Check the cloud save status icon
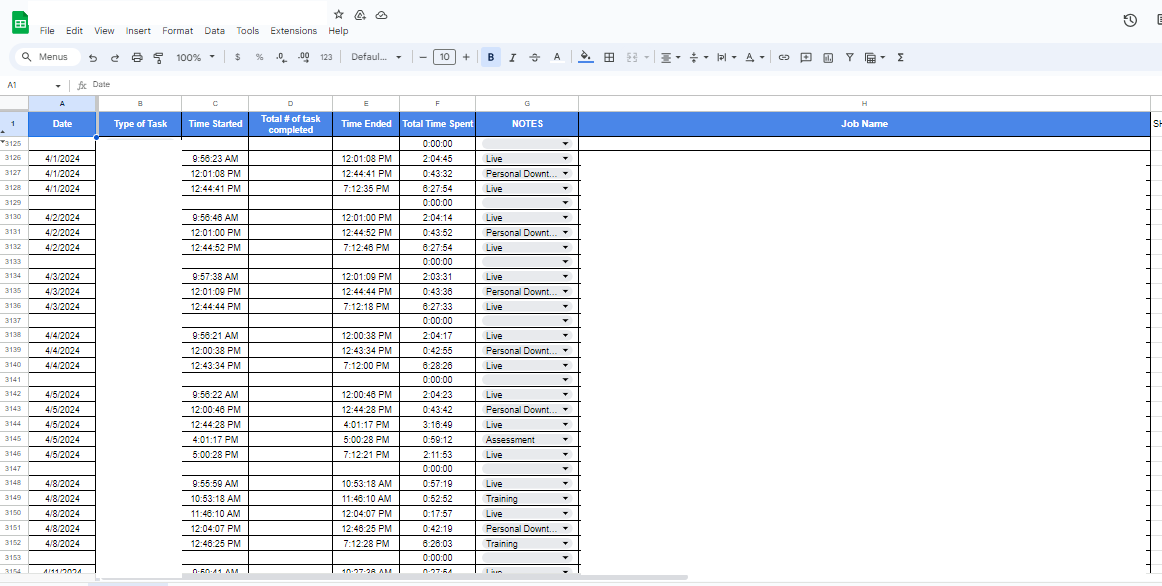 (x=382, y=14)
